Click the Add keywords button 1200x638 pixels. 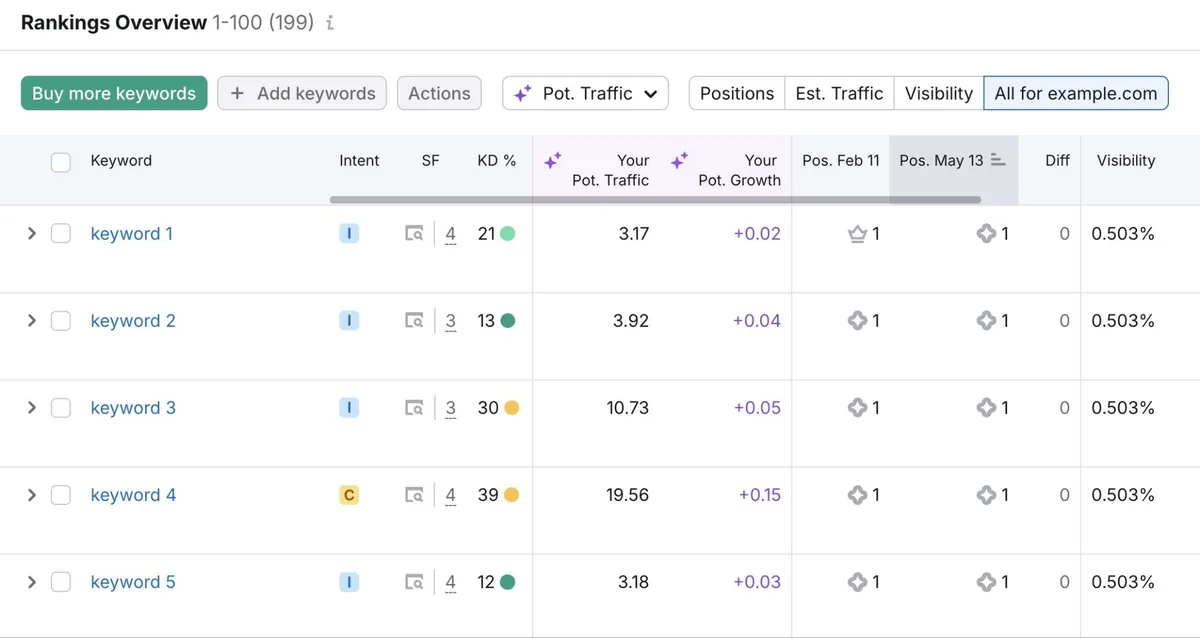tap(303, 93)
